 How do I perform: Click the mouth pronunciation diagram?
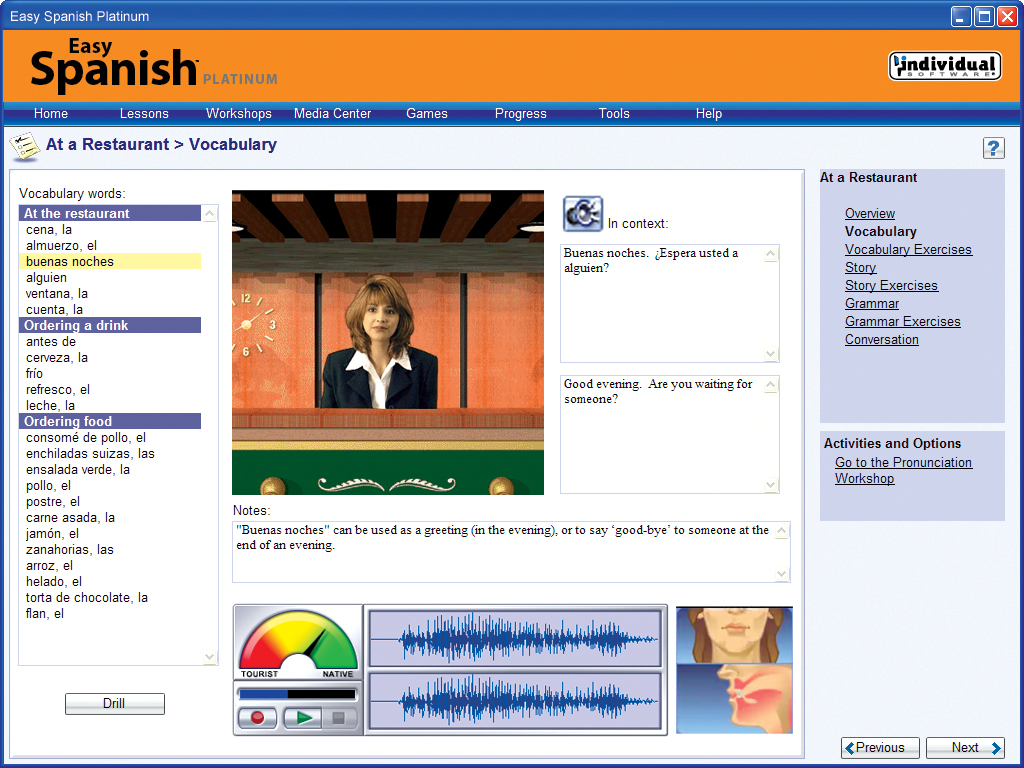coord(734,670)
